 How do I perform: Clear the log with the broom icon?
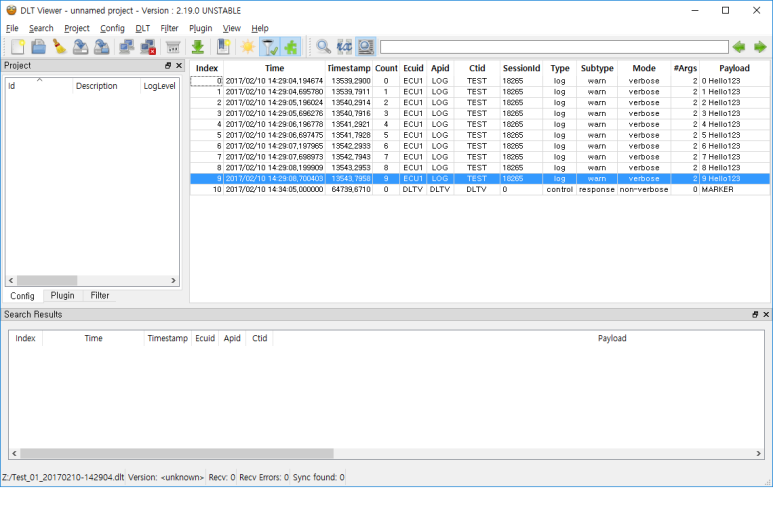tap(59, 47)
